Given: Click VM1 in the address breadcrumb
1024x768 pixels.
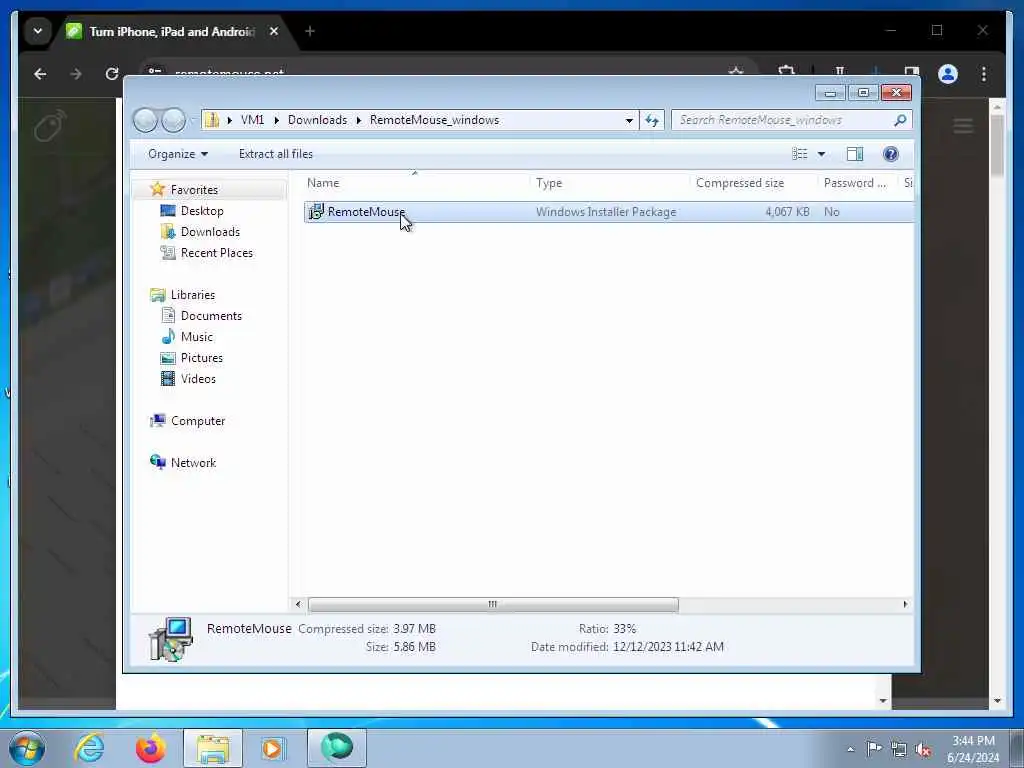Looking at the screenshot, I should (252, 120).
